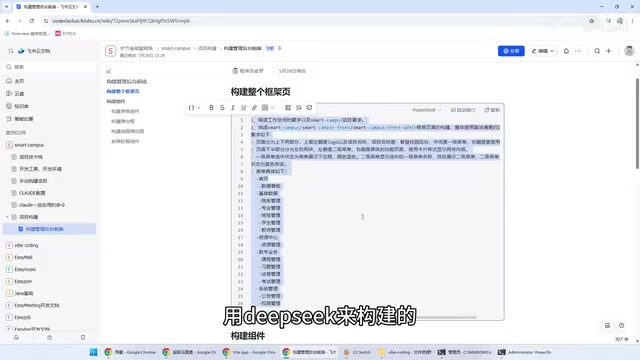The height and width of the screenshot is (360, 640).
Task: Apply underline formatting in floating toolbar
Action: tap(243, 108)
